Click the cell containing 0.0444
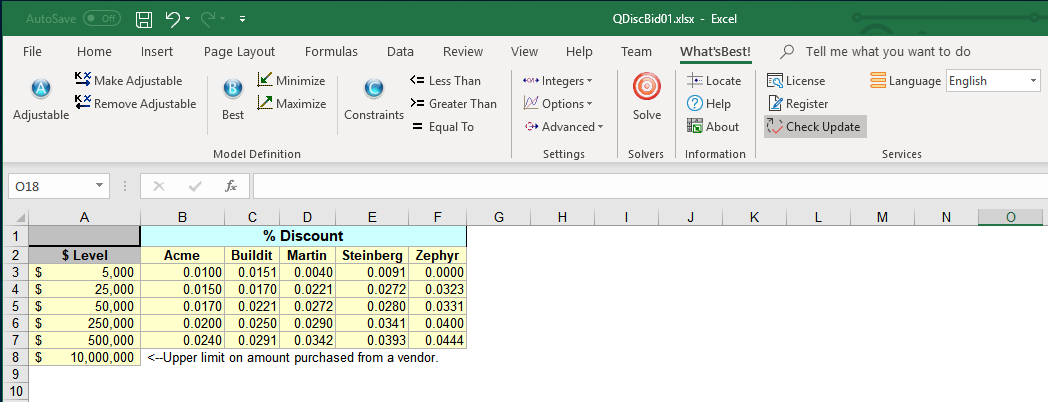Viewport: 1048px width, 402px height. 438,340
